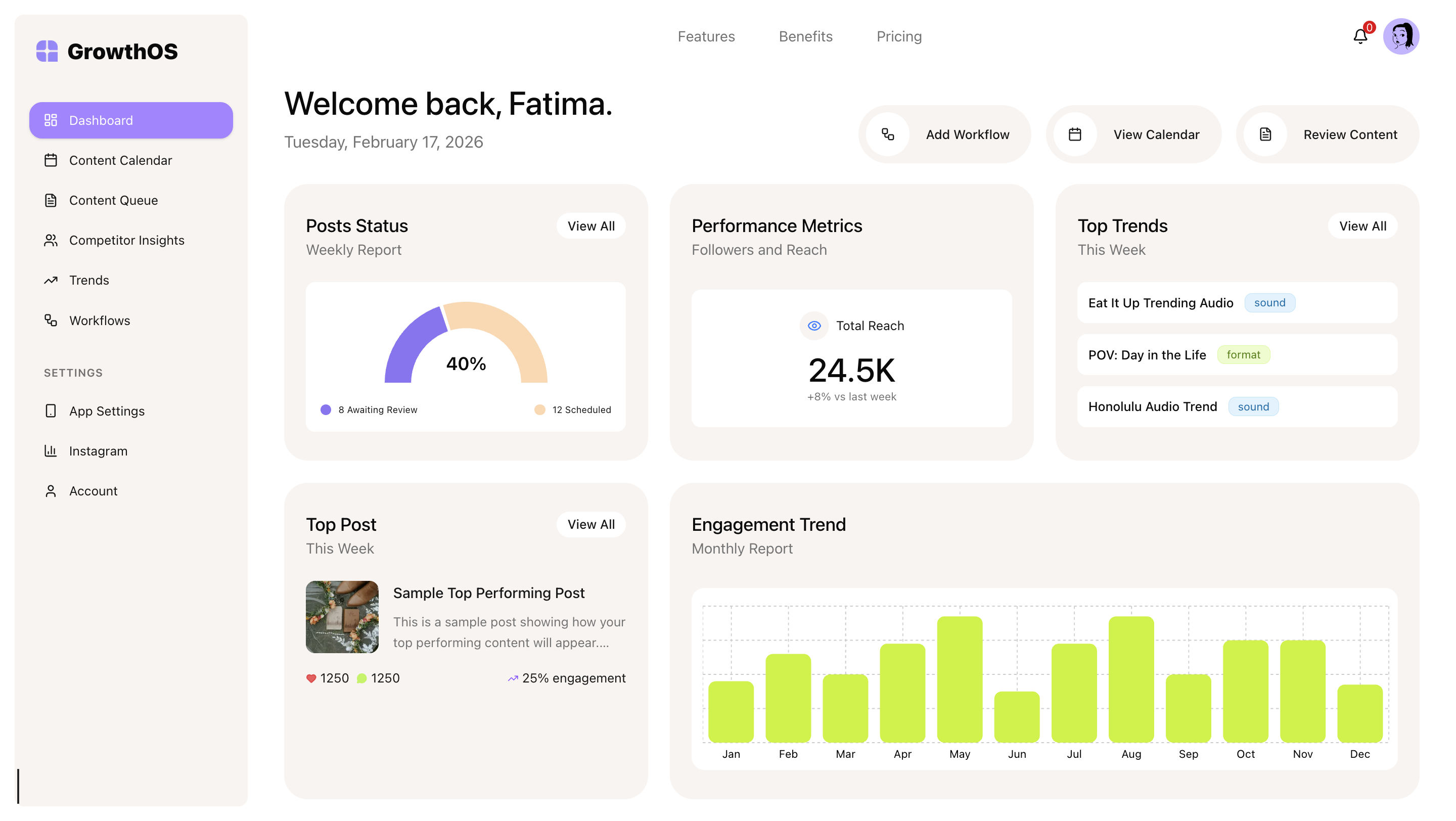Select the Features navigation item

pos(706,36)
